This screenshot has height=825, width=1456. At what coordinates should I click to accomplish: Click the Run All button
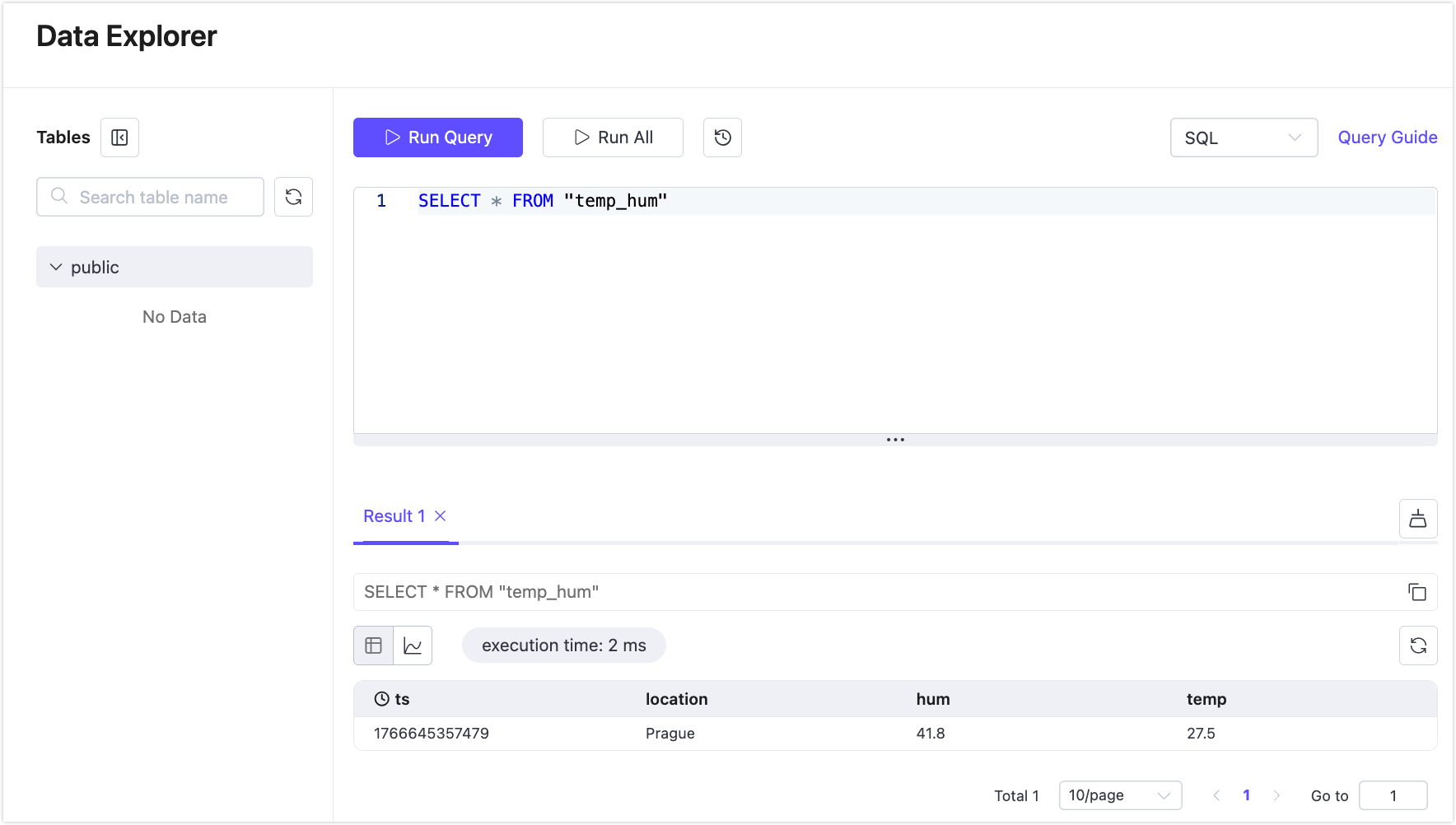coord(613,137)
